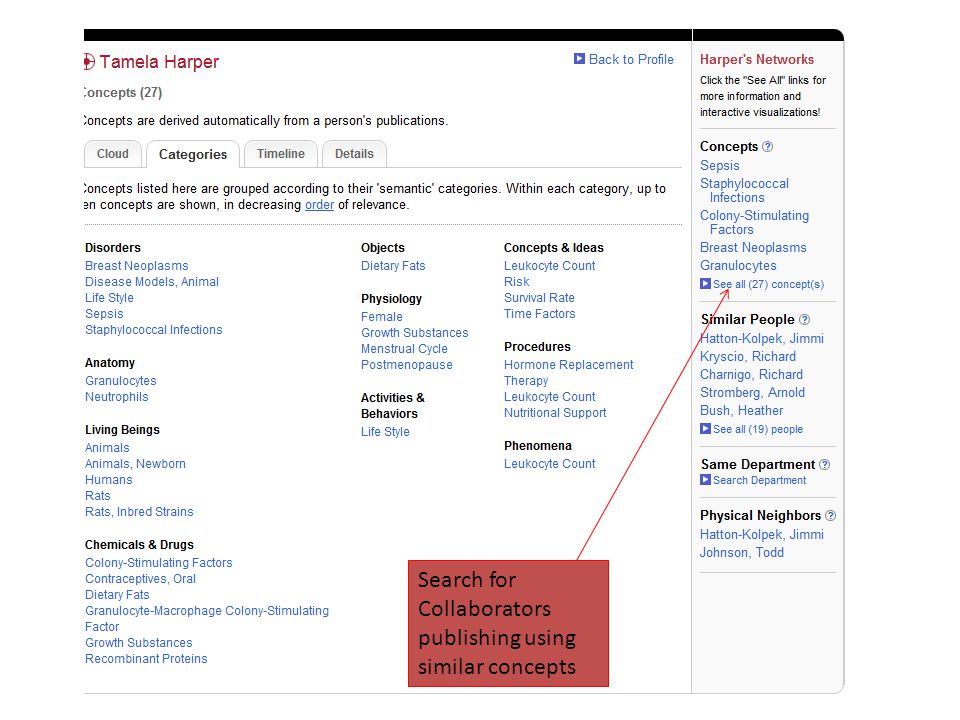This screenshot has height=720, width=960.
Task: Open Leukocyte Count under Procedures
Action: click(549, 397)
